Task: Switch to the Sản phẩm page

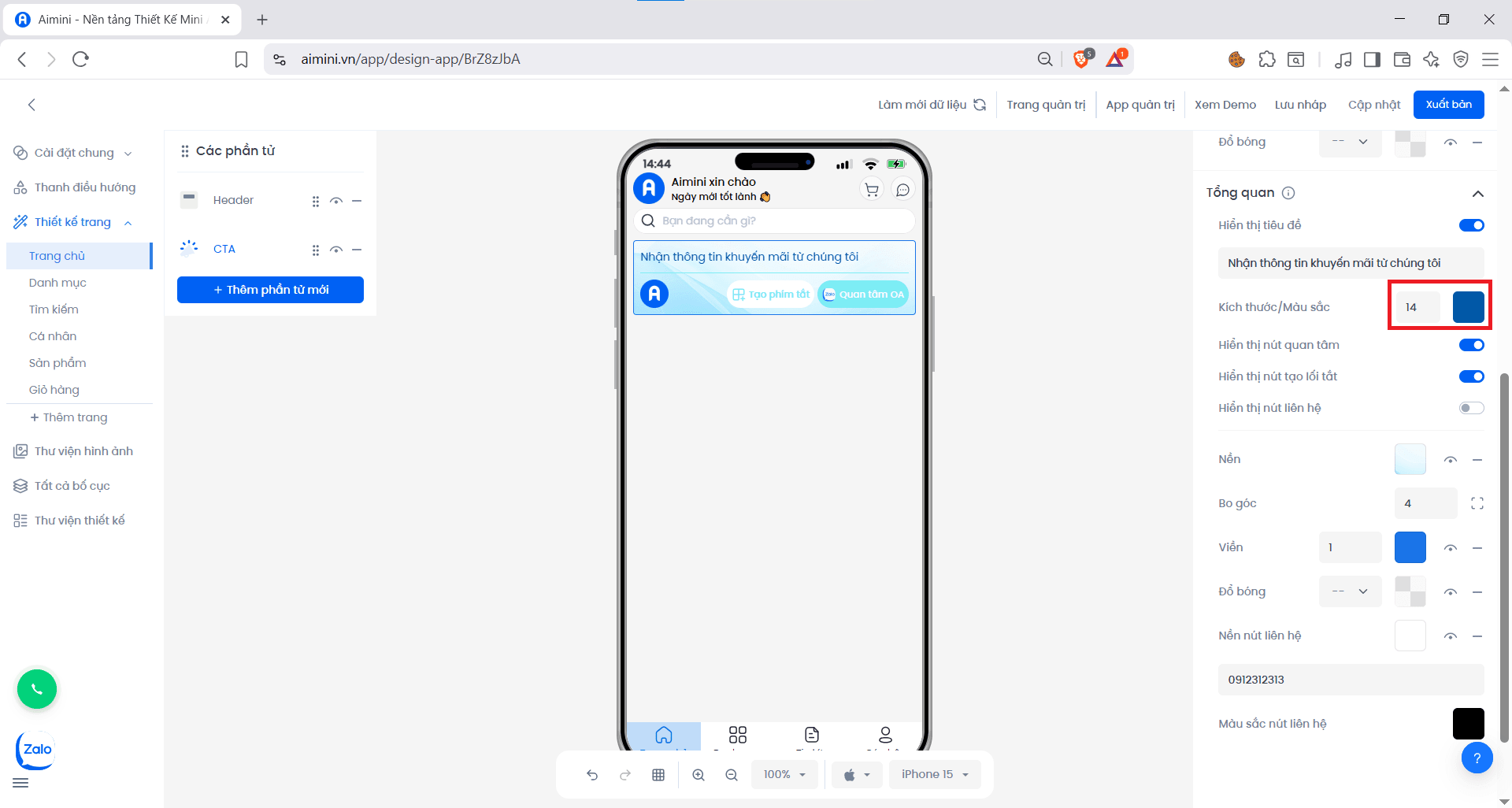Action: pyautogui.click(x=57, y=362)
